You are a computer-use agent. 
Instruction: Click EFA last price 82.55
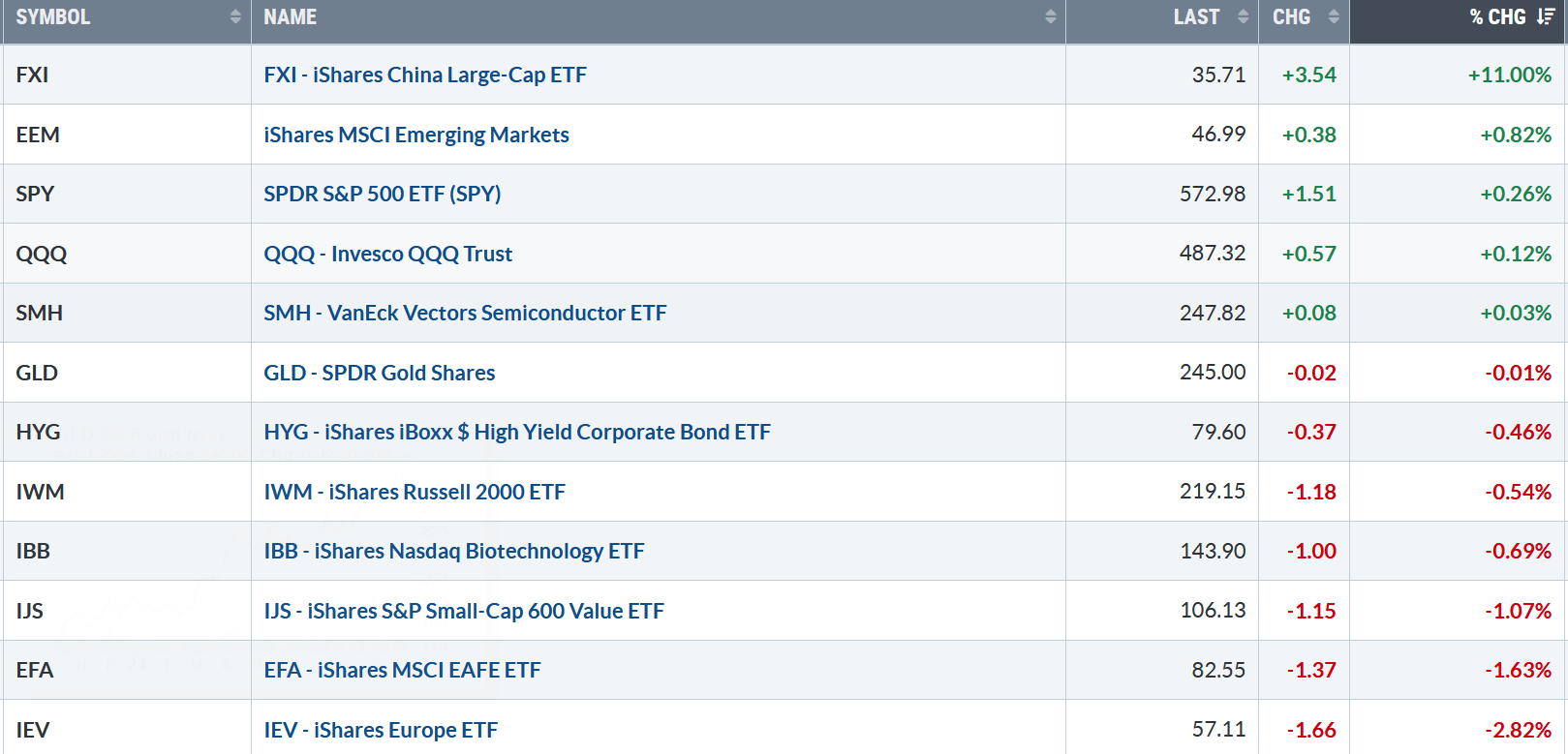point(1218,670)
